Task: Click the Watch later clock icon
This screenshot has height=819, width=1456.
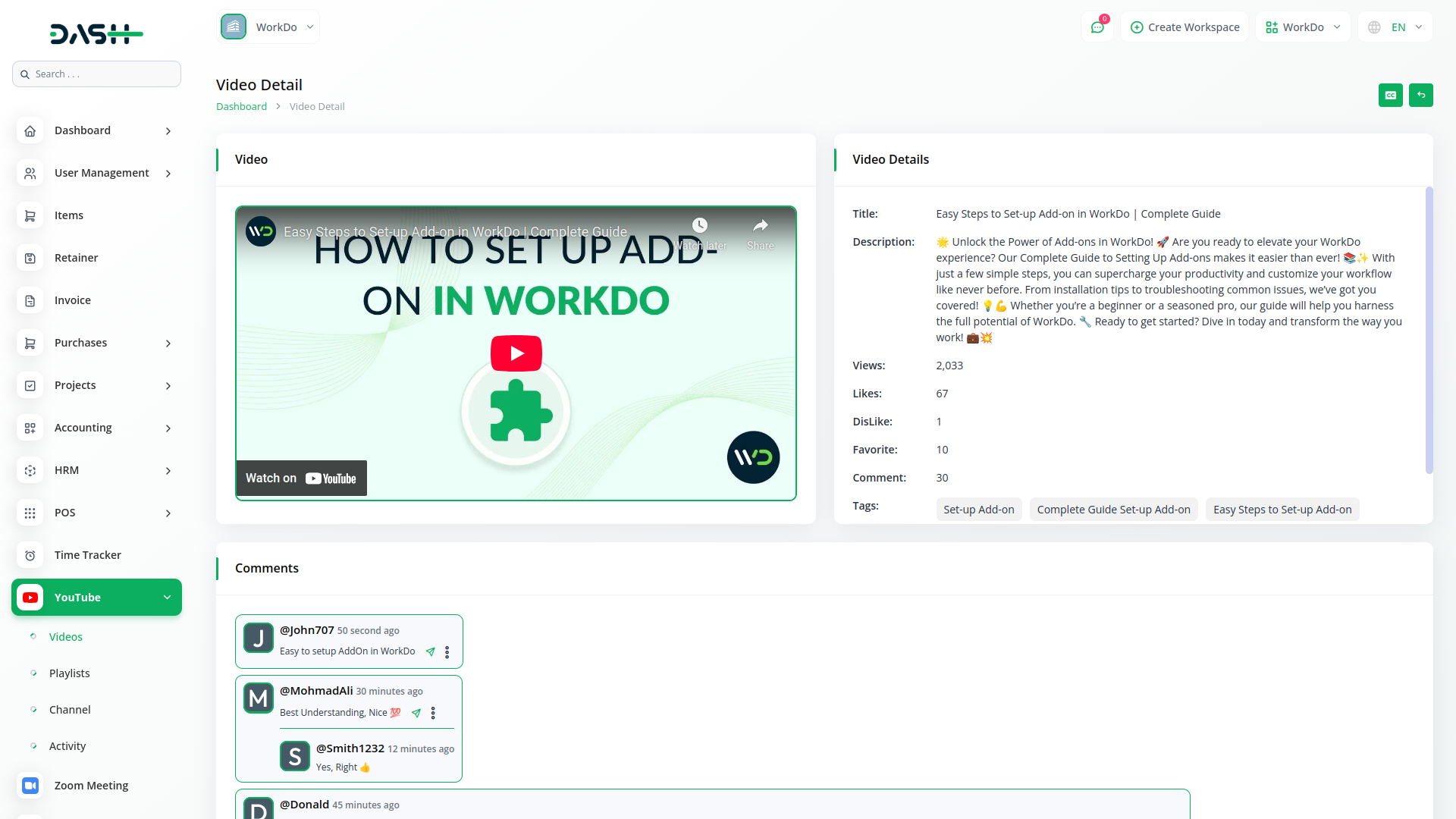Action: pyautogui.click(x=699, y=226)
